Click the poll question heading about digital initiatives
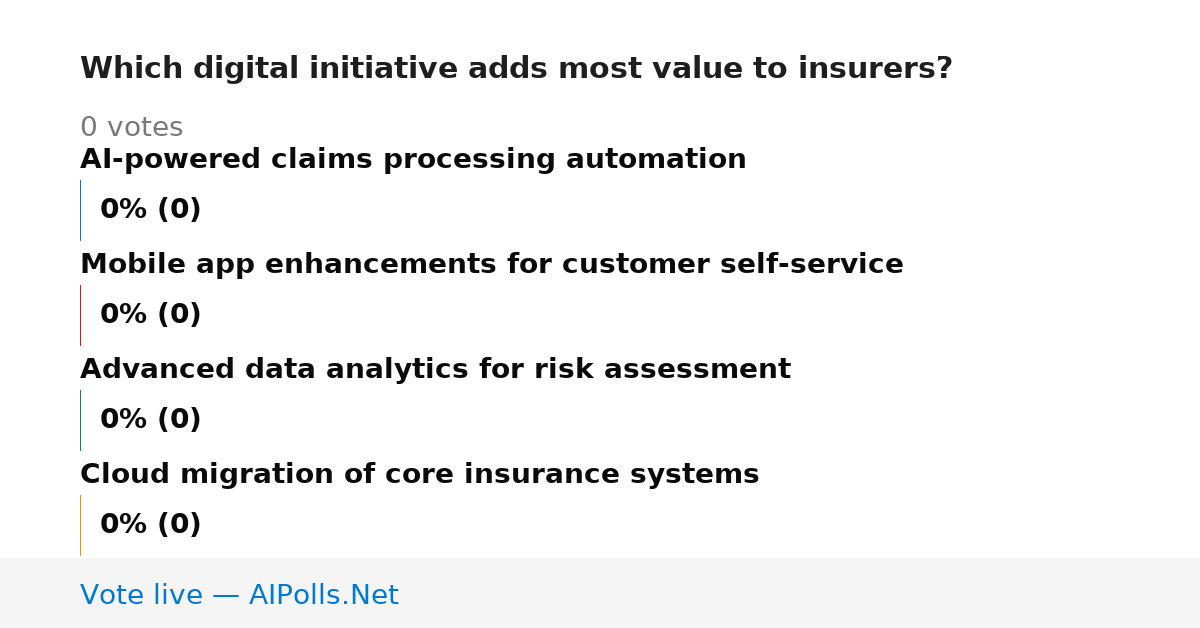The width and height of the screenshot is (1200, 628). click(x=516, y=69)
